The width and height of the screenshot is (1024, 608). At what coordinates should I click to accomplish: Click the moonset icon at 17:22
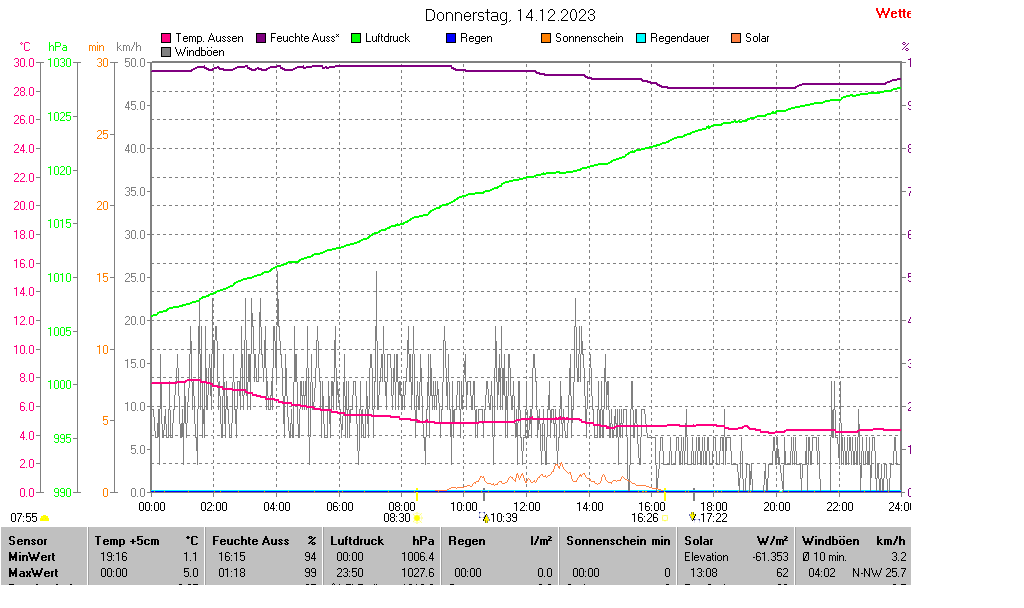point(692,517)
